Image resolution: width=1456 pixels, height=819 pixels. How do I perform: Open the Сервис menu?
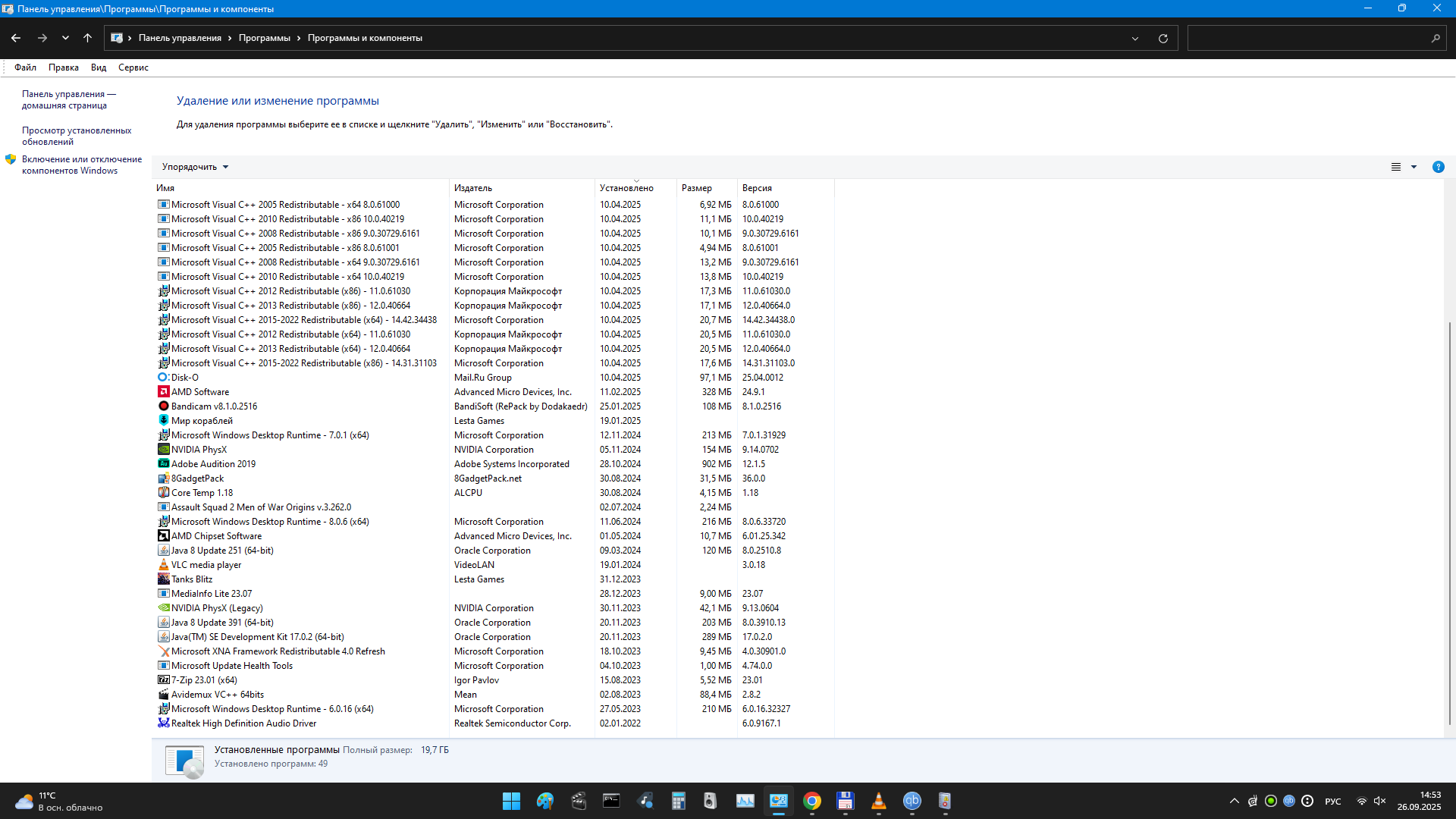point(133,67)
